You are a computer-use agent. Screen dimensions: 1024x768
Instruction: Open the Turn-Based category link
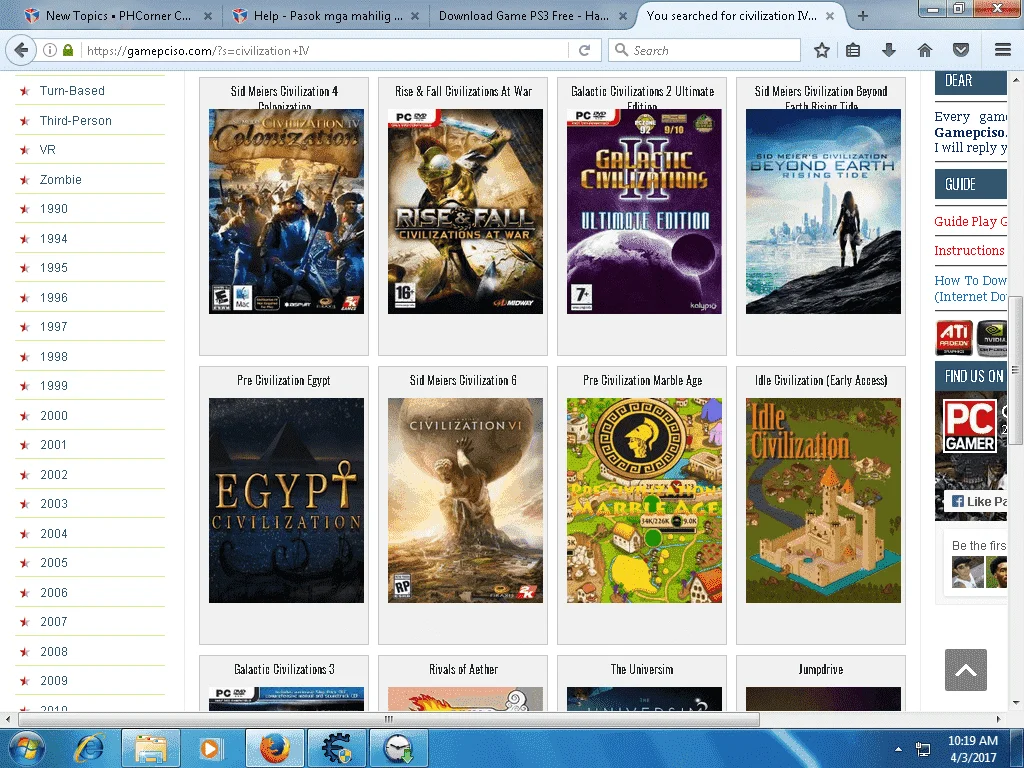point(72,91)
